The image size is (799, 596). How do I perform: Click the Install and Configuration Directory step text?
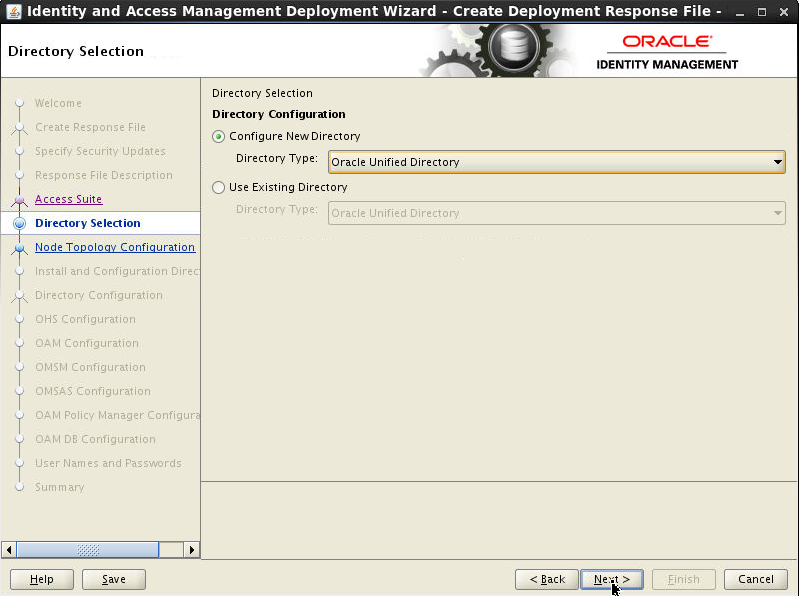[x=117, y=271]
